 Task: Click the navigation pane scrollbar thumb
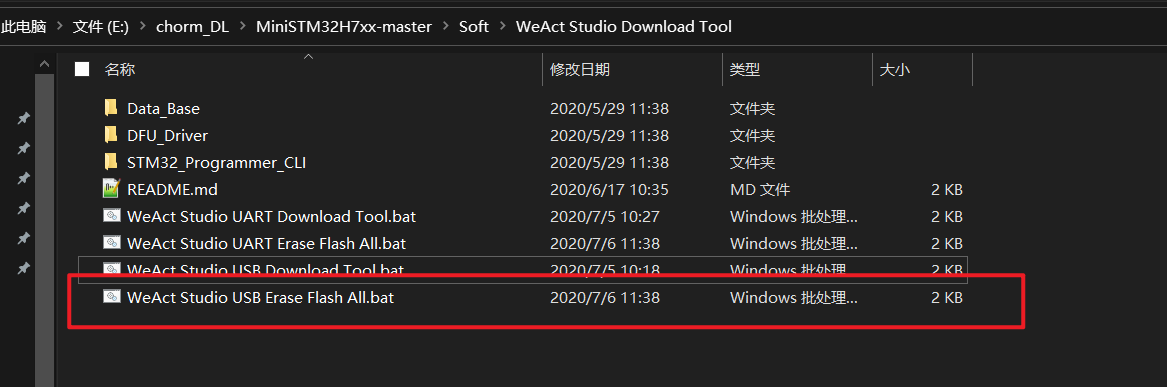(x=45, y=231)
